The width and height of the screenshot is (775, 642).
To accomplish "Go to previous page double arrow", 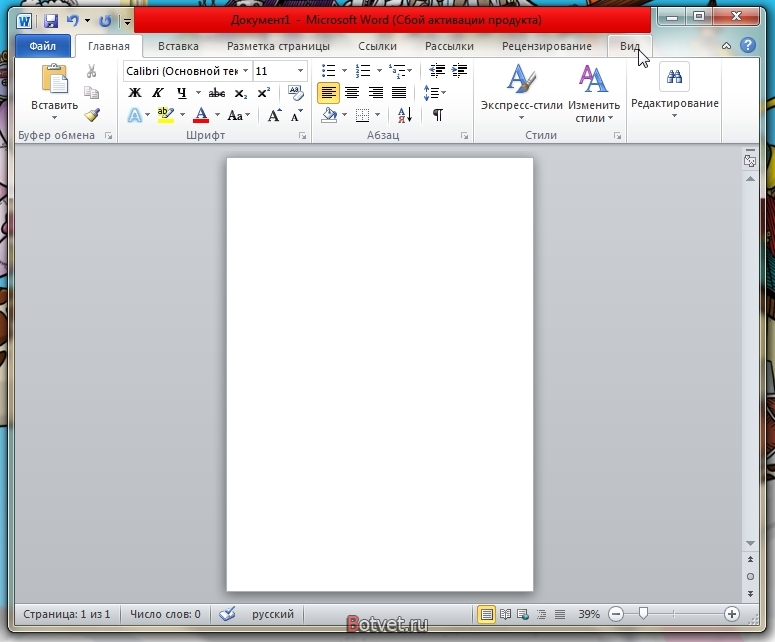I will 750,559.
